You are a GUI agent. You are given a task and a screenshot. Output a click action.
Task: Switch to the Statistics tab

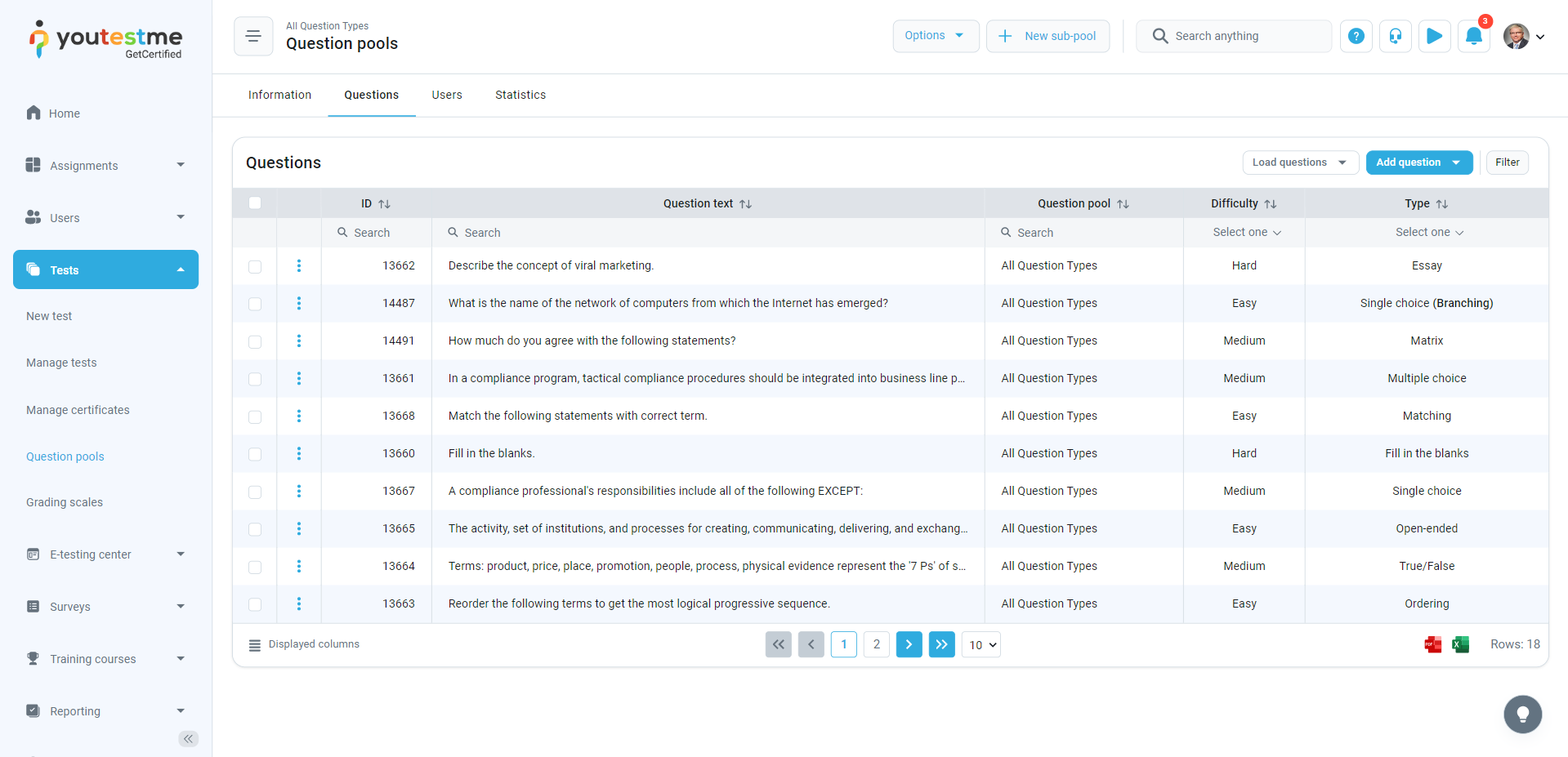coord(520,95)
